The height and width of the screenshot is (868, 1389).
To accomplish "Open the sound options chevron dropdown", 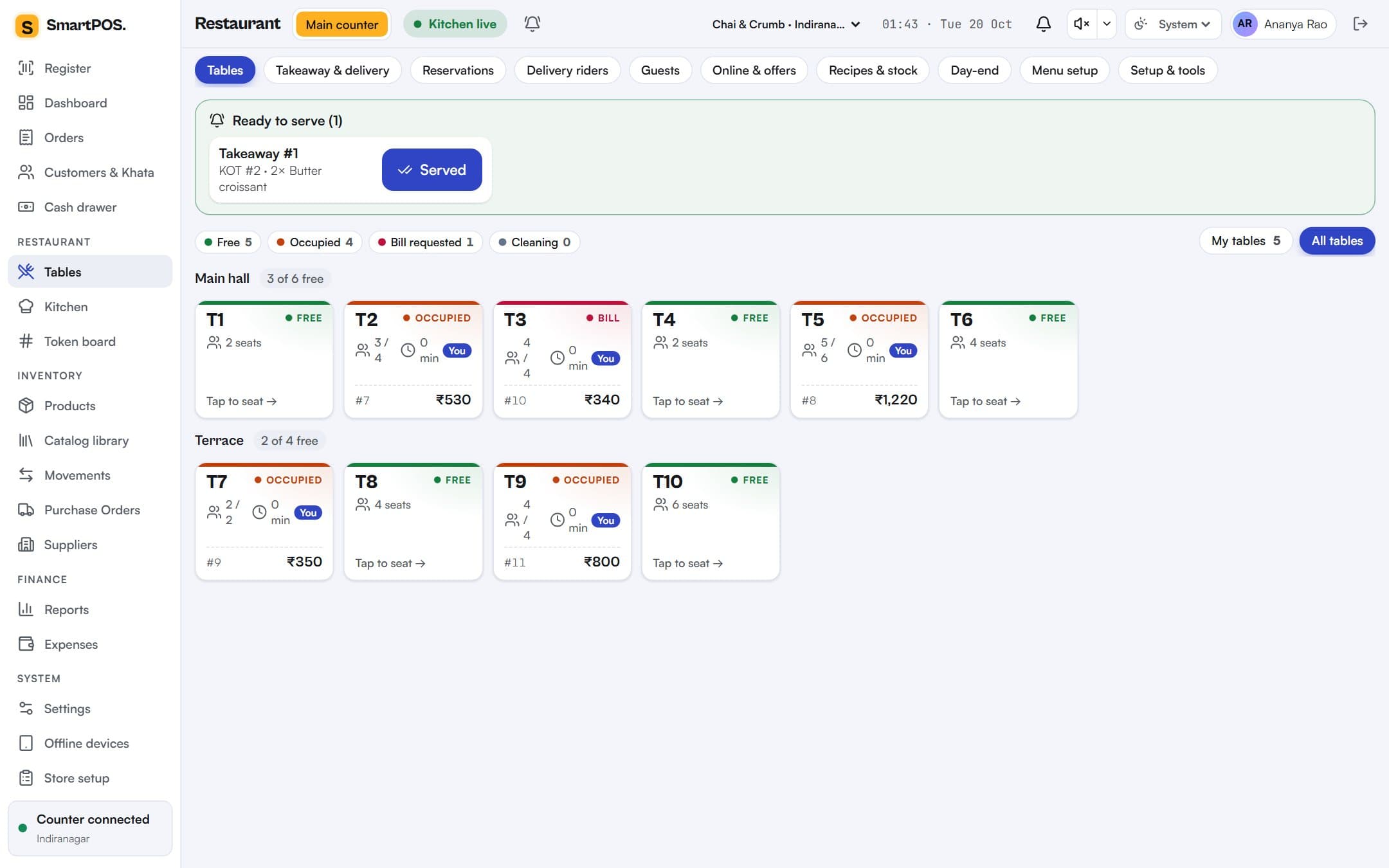I will [x=1107, y=24].
